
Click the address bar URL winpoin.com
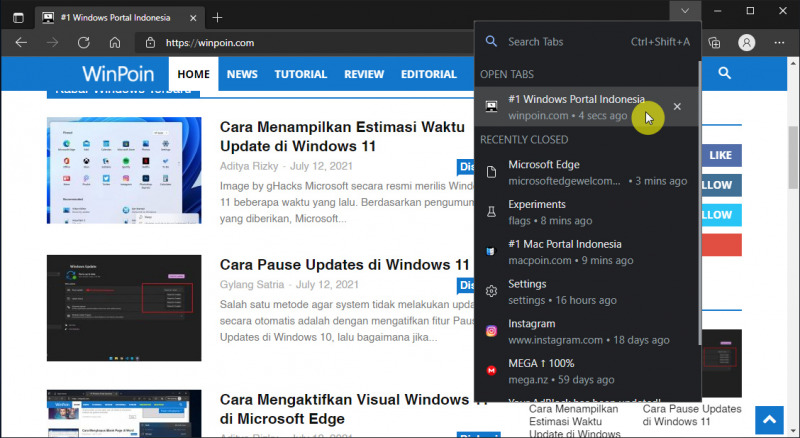[210, 43]
